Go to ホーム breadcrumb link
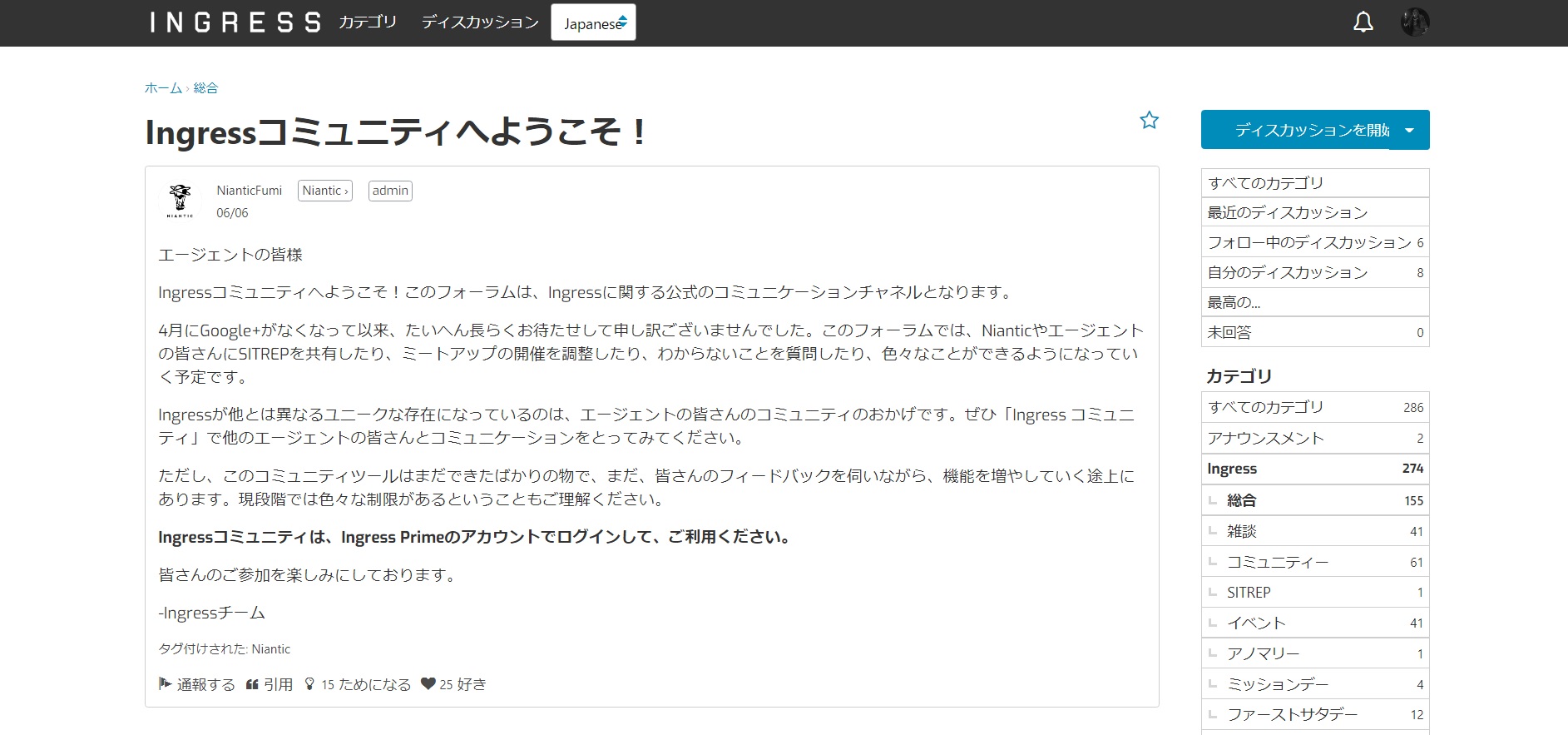 [163, 88]
